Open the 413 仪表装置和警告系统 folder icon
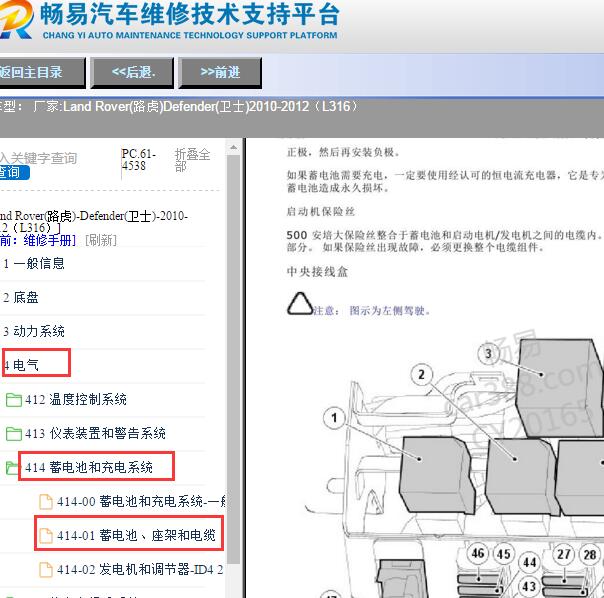 [14, 433]
